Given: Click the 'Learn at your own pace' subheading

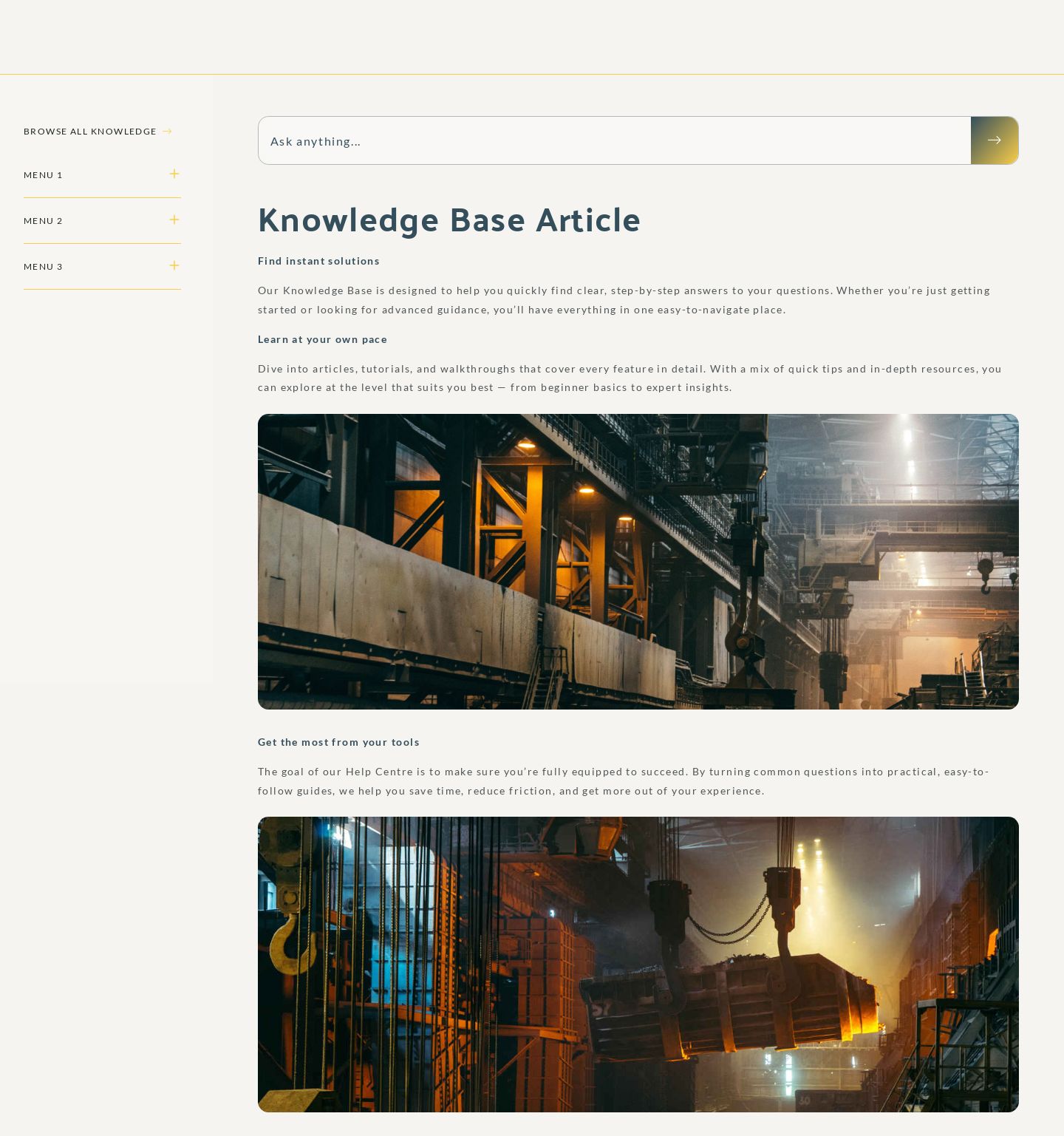Looking at the screenshot, I should tap(322, 339).
